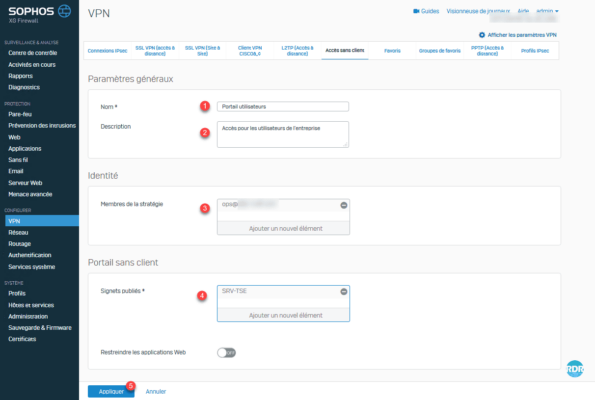Open Pare-feu in sidebar
595x400 pixels.
pos(20,114)
